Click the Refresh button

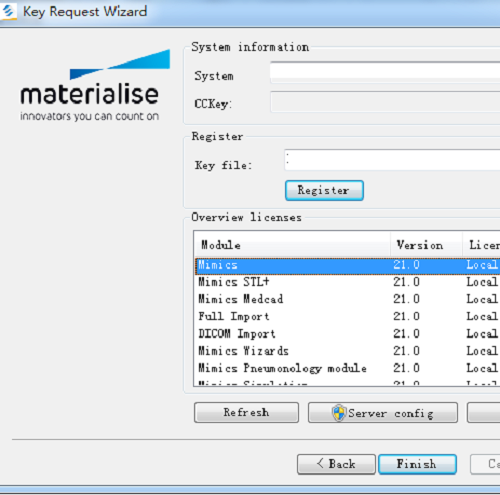pos(246,412)
